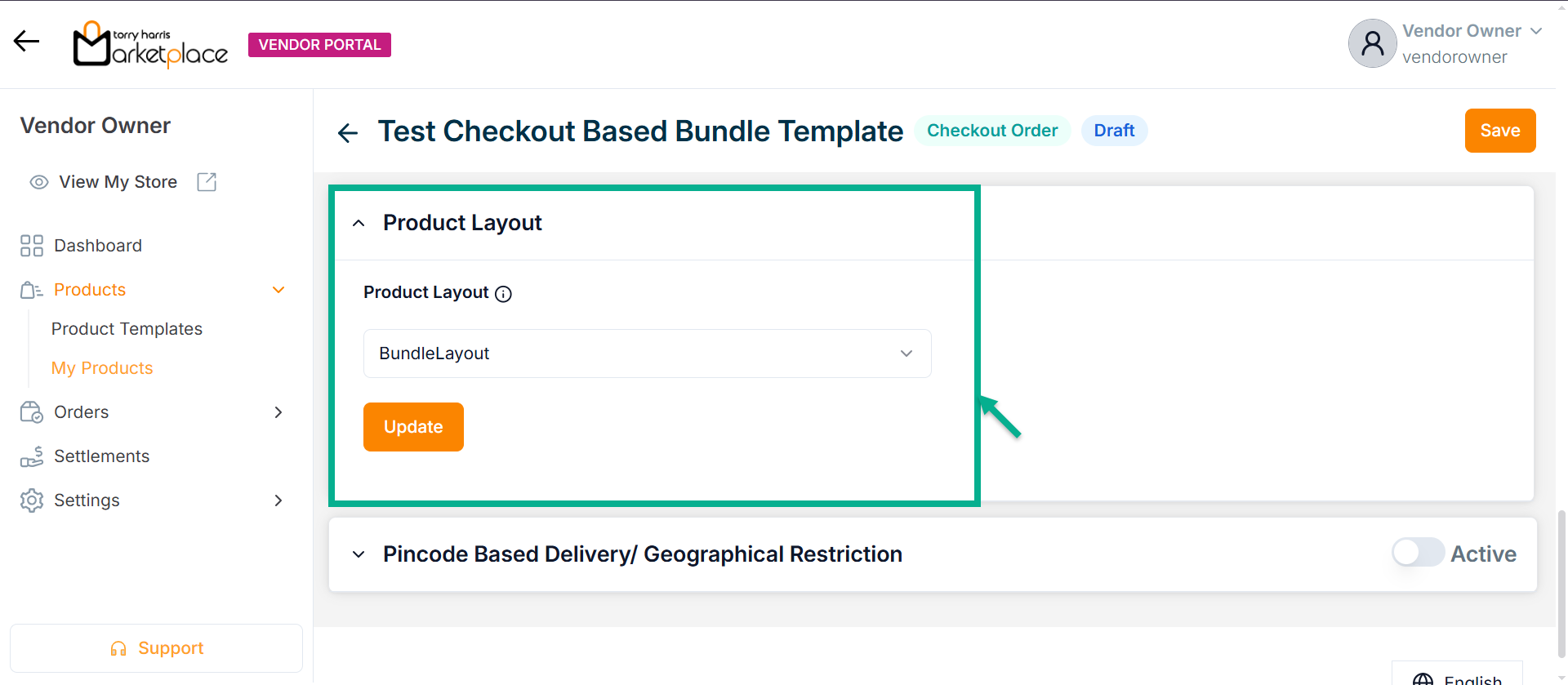This screenshot has height=685, width=1568.
Task: Open the BundleLayout dropdown
Action: (x=647, y=354)
